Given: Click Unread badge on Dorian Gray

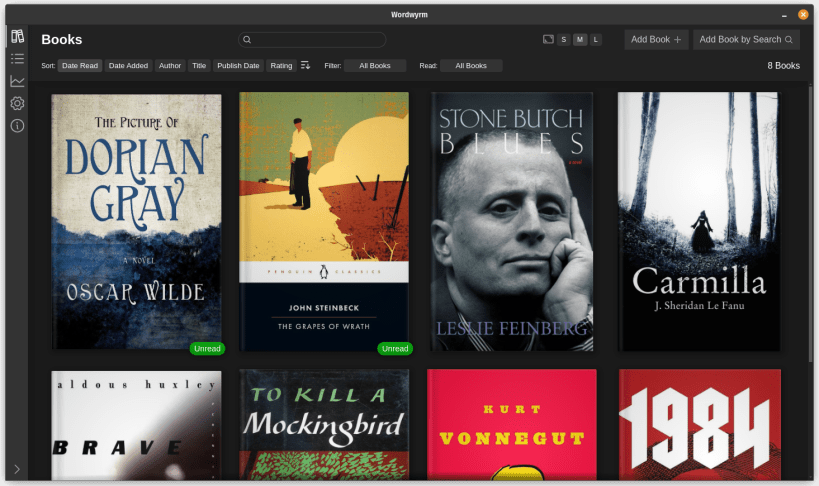Looking at the screenshot, I should pyautogui.click(x=207, y=349).
